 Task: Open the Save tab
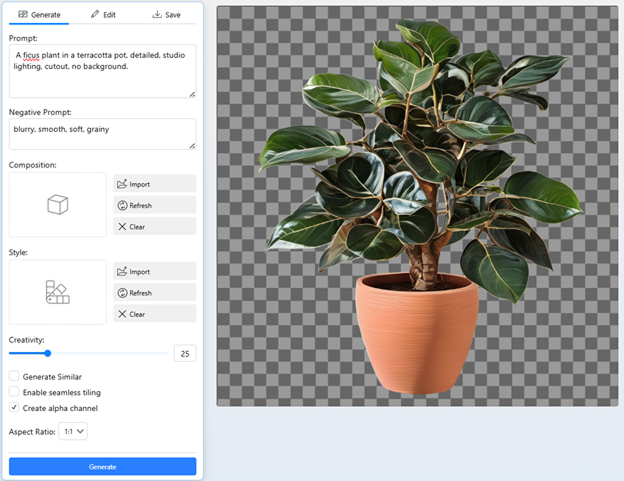[166, 15]
